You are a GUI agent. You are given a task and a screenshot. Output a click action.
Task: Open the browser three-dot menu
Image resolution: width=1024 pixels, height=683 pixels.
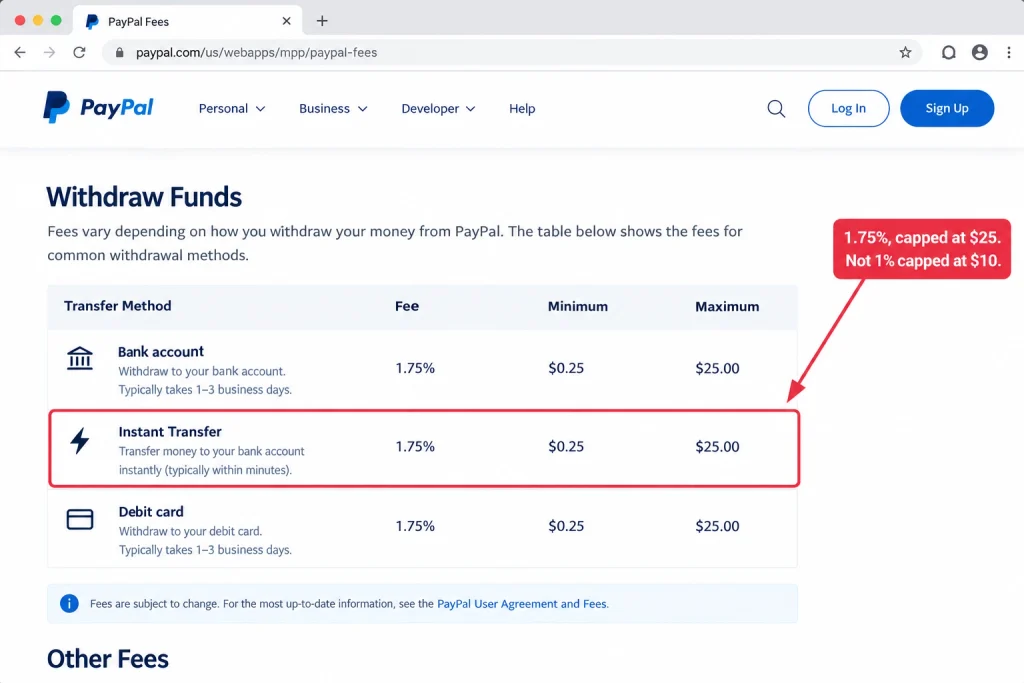[1009, 52]
